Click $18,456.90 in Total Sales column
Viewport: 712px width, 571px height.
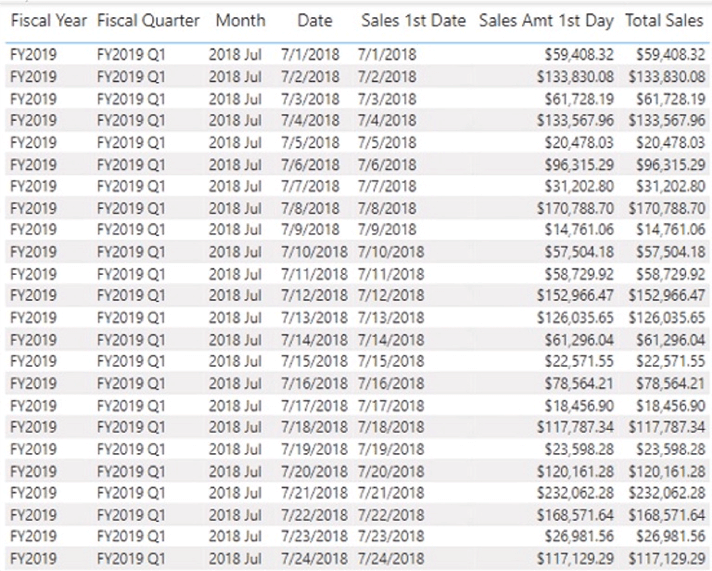tap(670, 406)
